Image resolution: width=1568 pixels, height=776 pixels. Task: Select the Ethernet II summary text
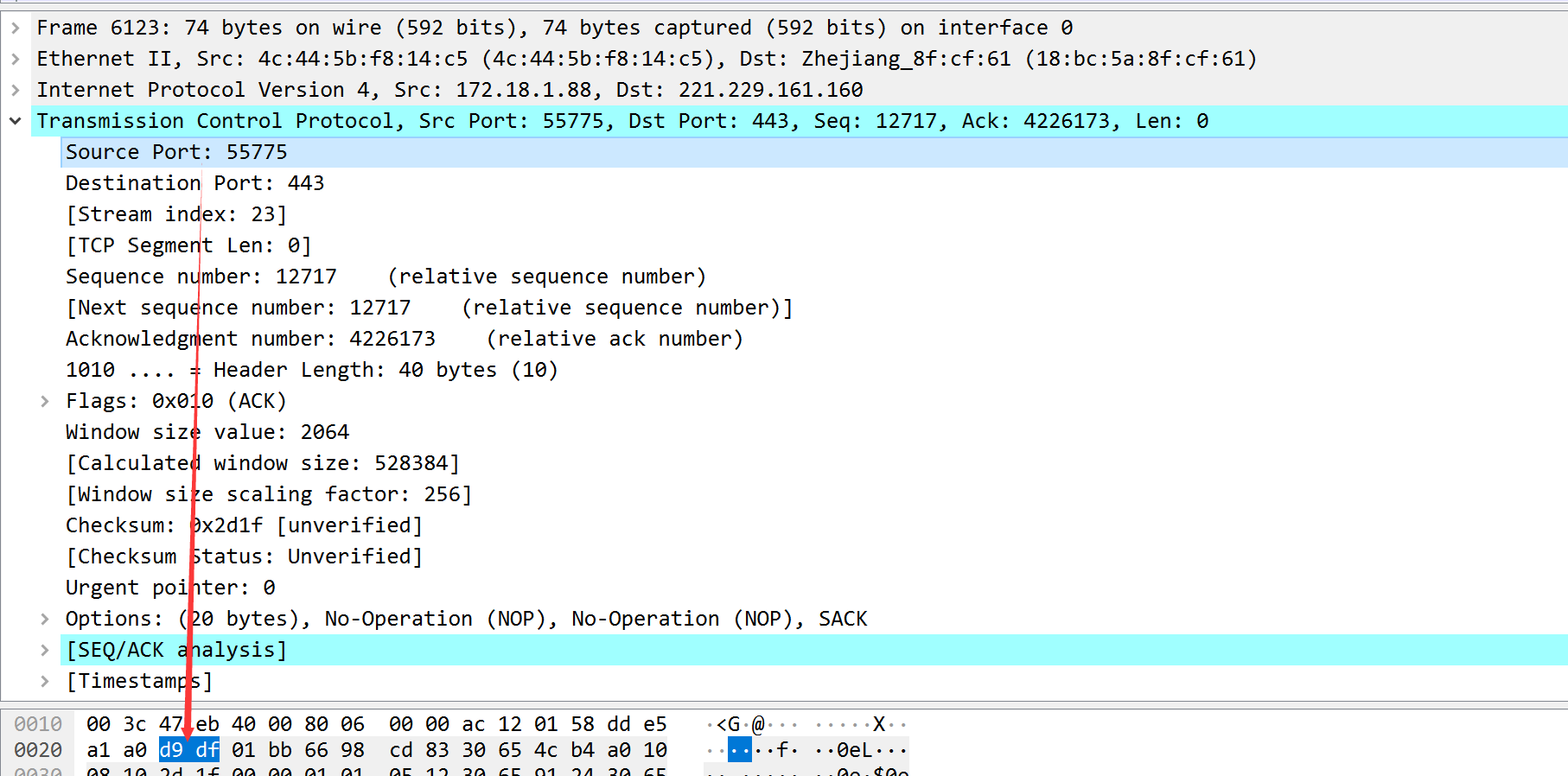[647, 59]
